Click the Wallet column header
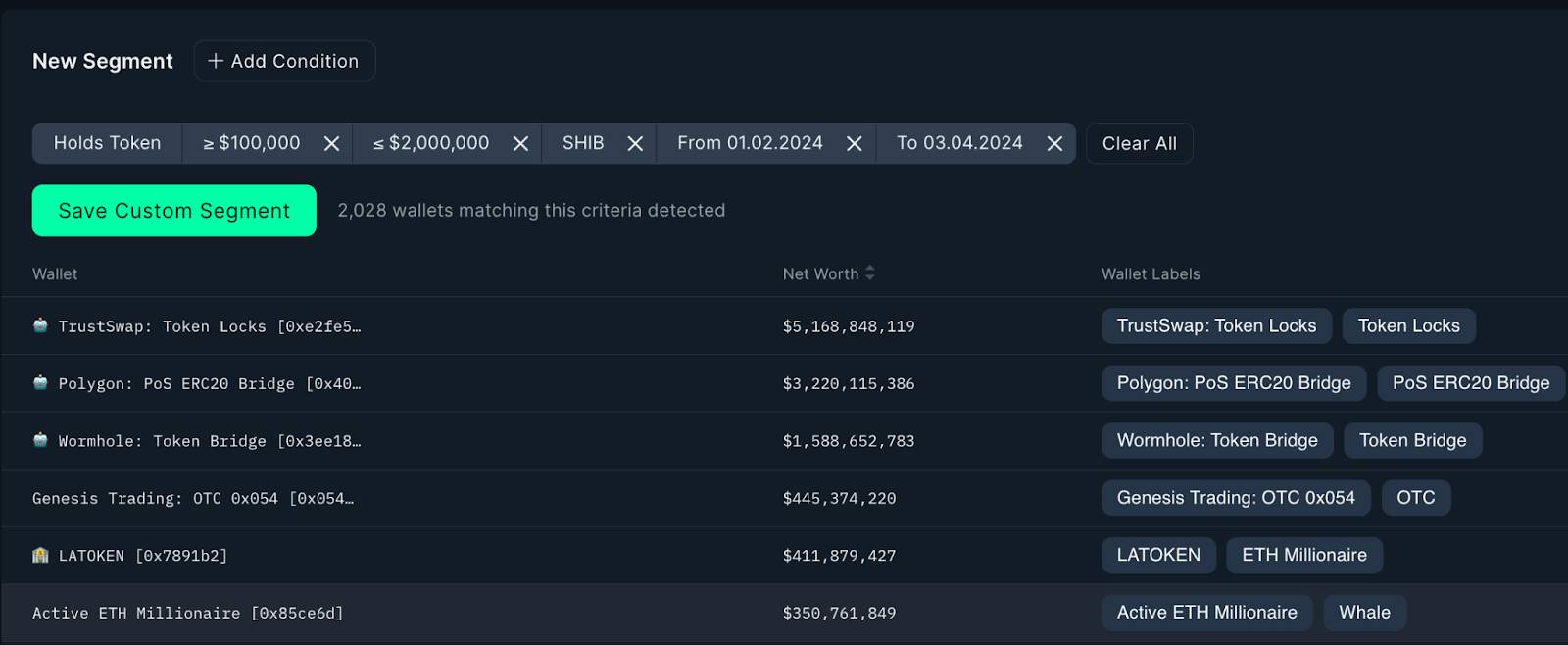The width and height of the screenshot is (1568, 645). [55, 274]
